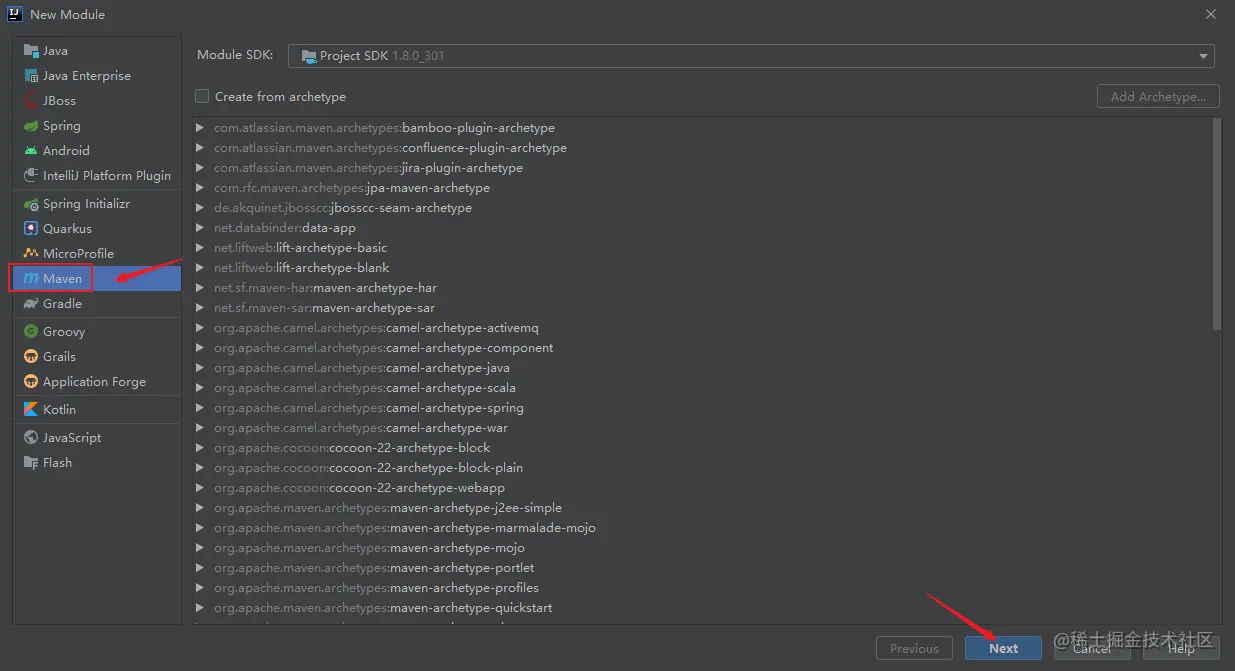Screen dimensions: 1235x671
Task: Click the Next button
Action: (x=1003, y=647)
